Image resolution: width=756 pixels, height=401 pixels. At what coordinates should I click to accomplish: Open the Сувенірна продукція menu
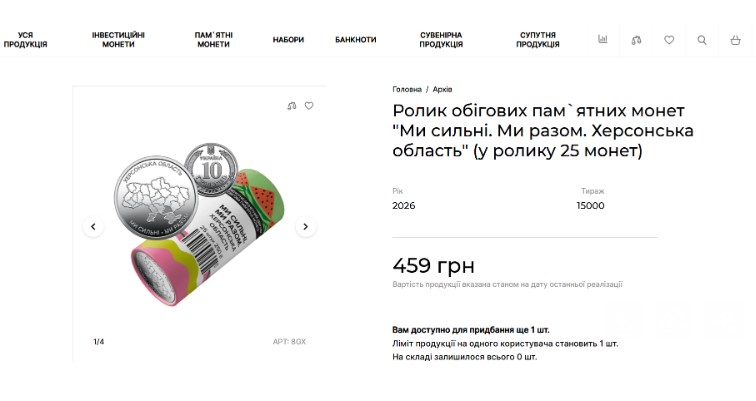pos(441,40)
